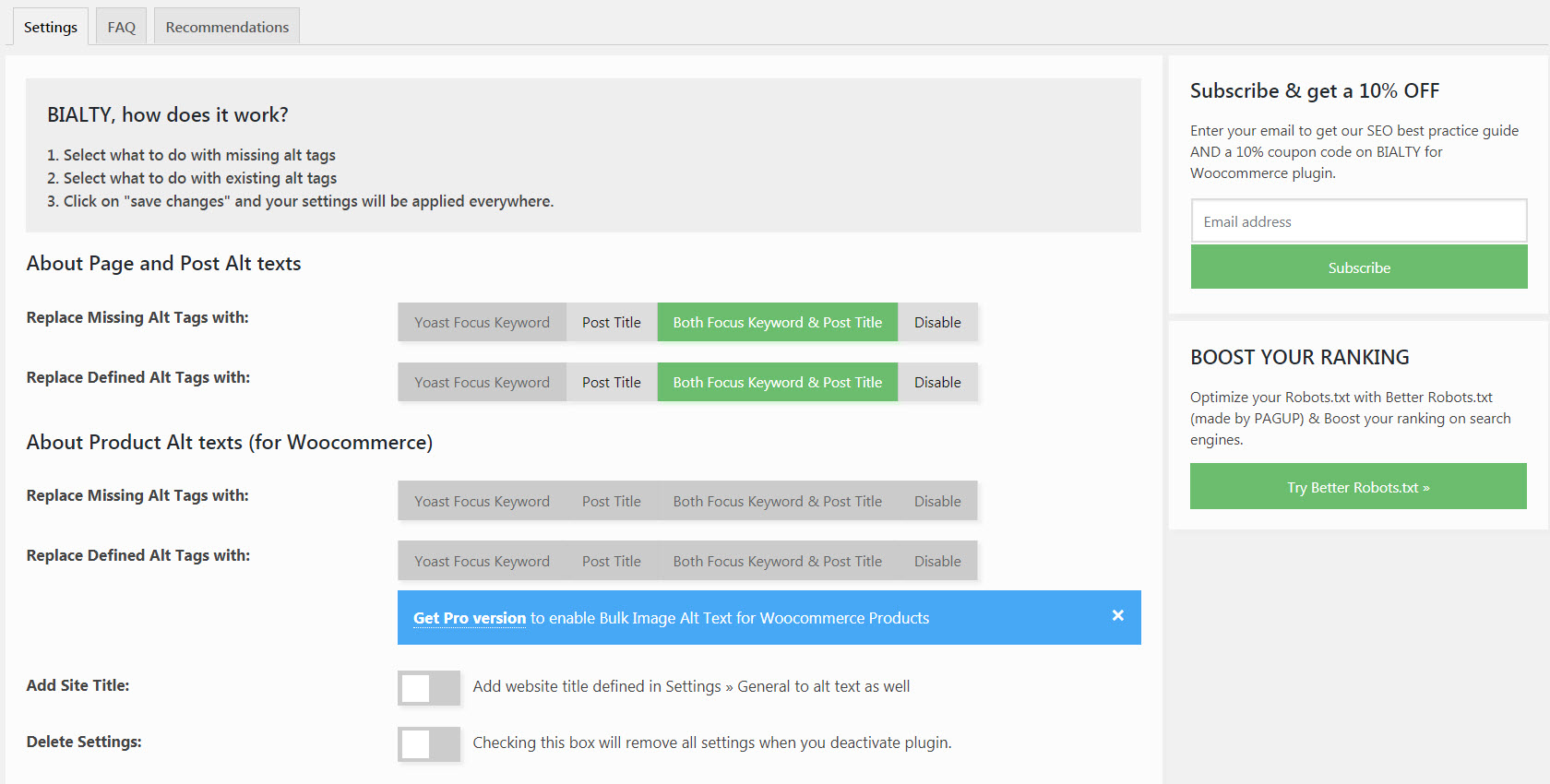Select Post Title for page missing alt tags
Image resolution: width=1550 pixels, height=784 pixels.
coord(612,323)
